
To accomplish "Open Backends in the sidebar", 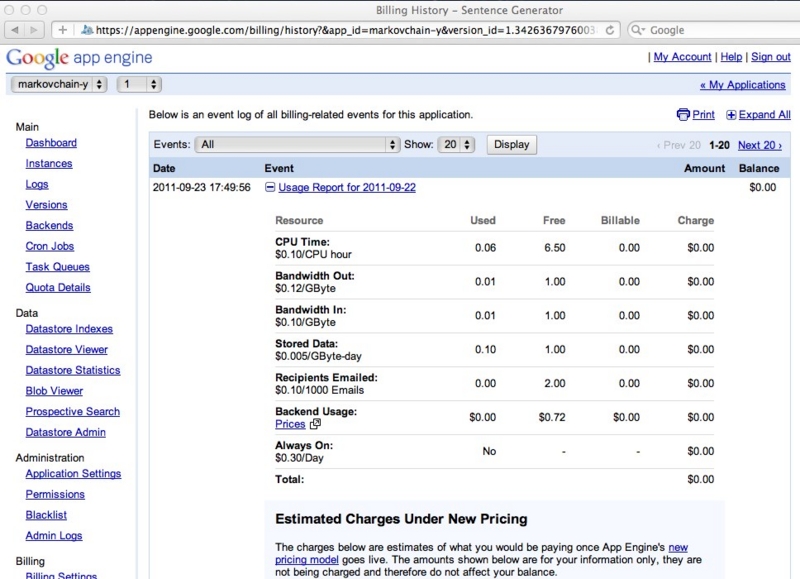I will (49, 225).
